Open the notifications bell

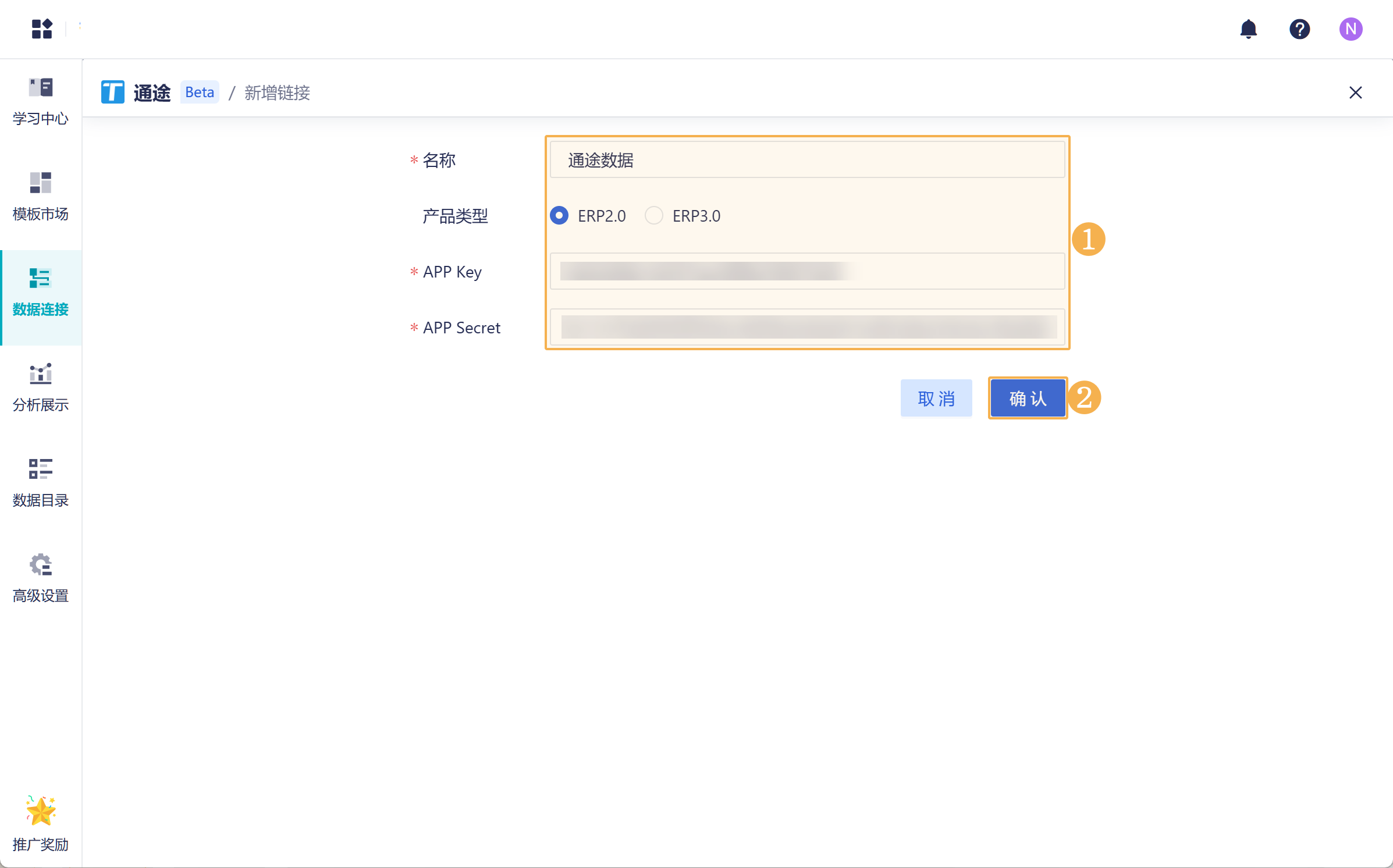coord(1248,29)
